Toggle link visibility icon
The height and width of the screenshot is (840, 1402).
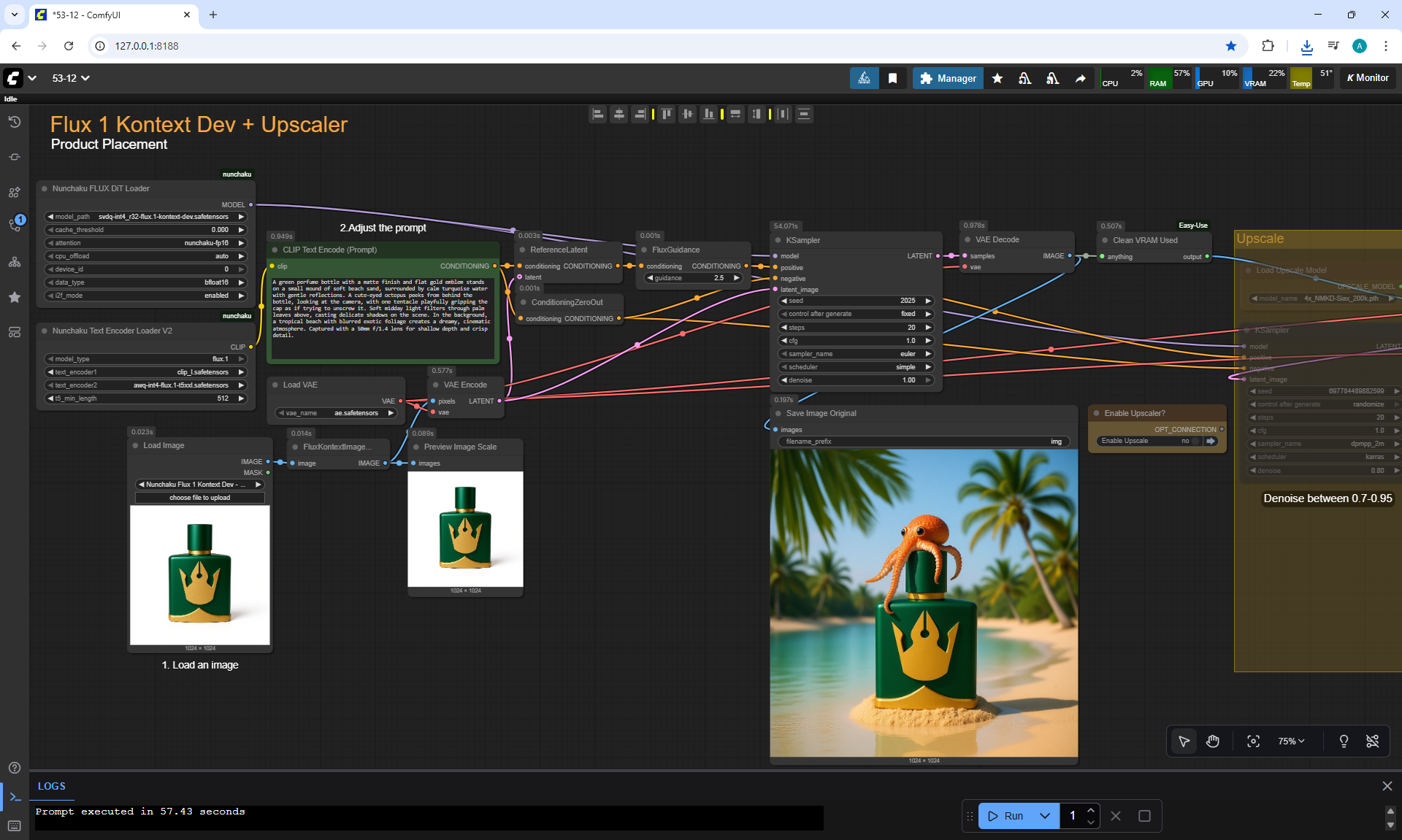pyautogui.click(x=1373, y=741)
